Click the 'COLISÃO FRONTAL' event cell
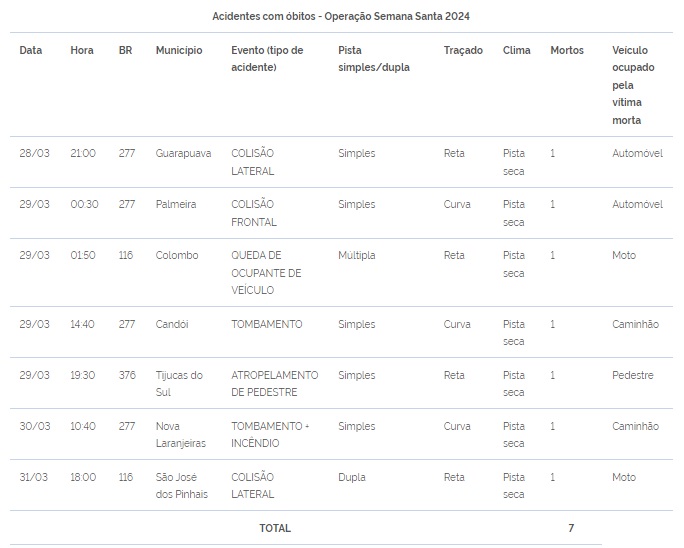This screenshot has height=548, width=684. coord(254,213)
